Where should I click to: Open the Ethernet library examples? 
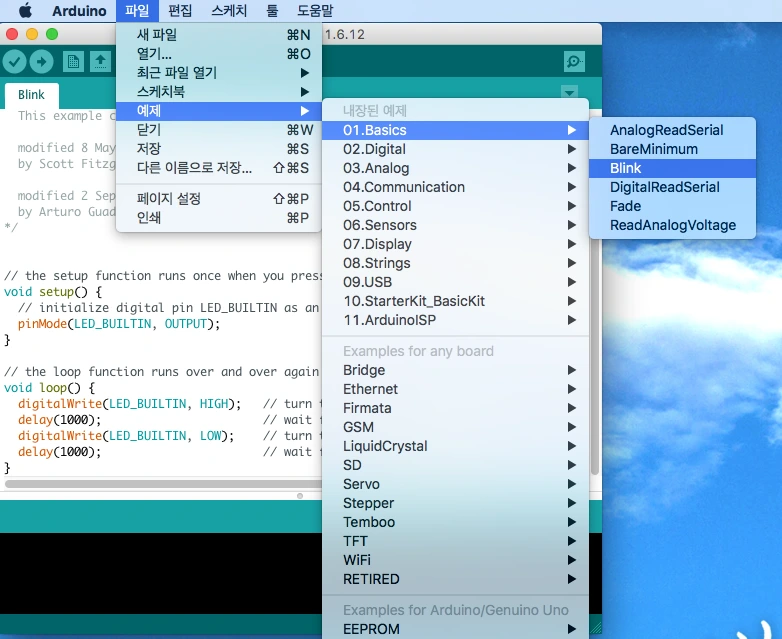pyautogui.click(x=456, y=389)
